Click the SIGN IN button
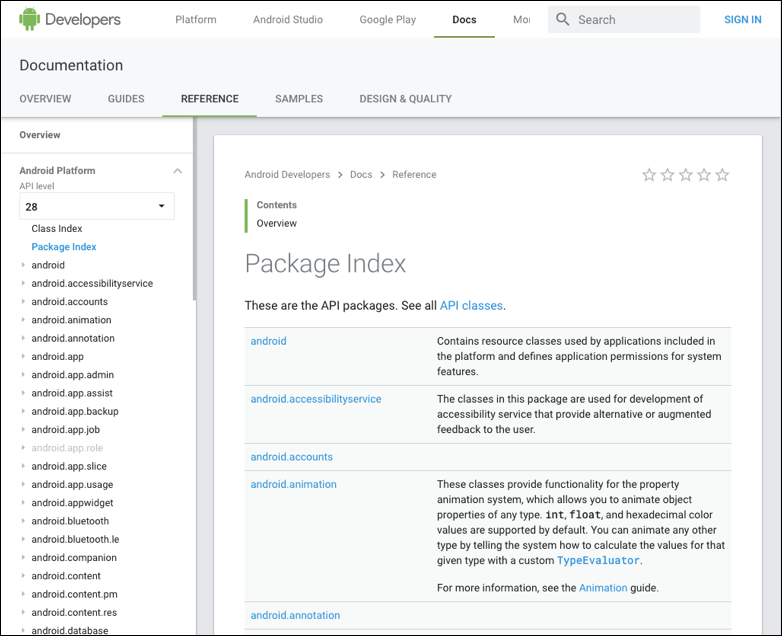782x636 pixels. (743, 19)
